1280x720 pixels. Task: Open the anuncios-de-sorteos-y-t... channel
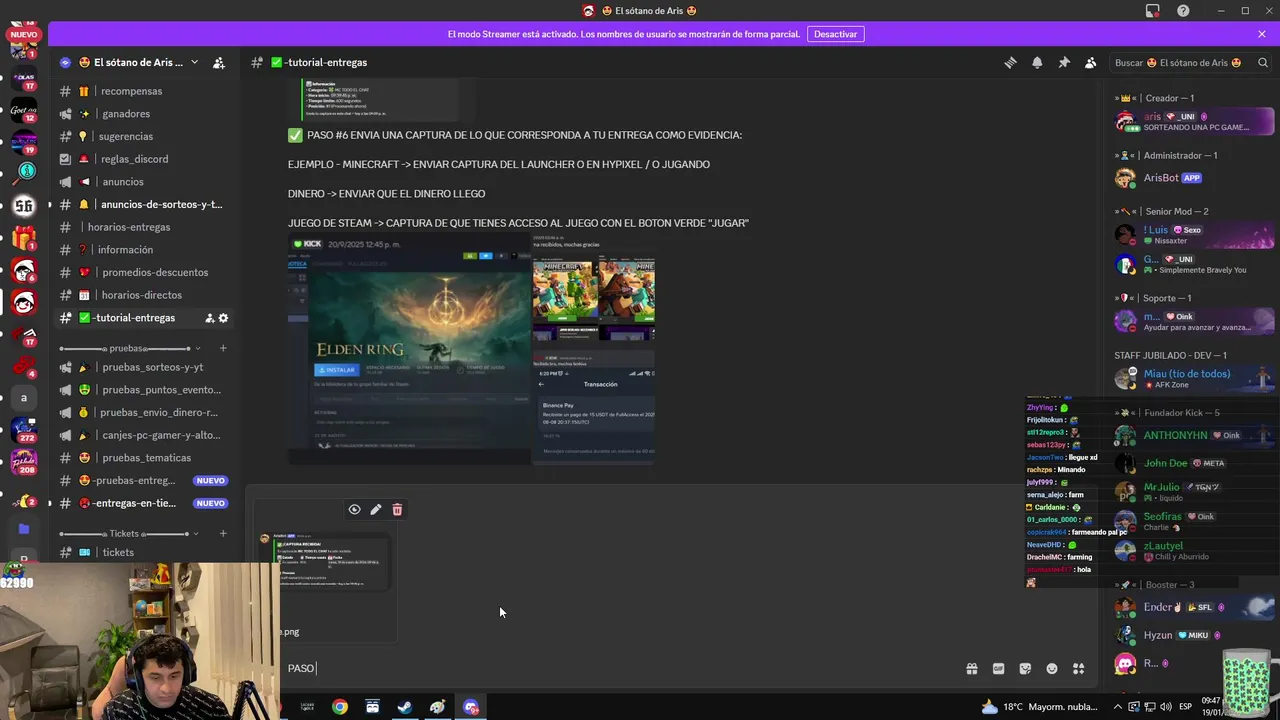pos(145,204)
